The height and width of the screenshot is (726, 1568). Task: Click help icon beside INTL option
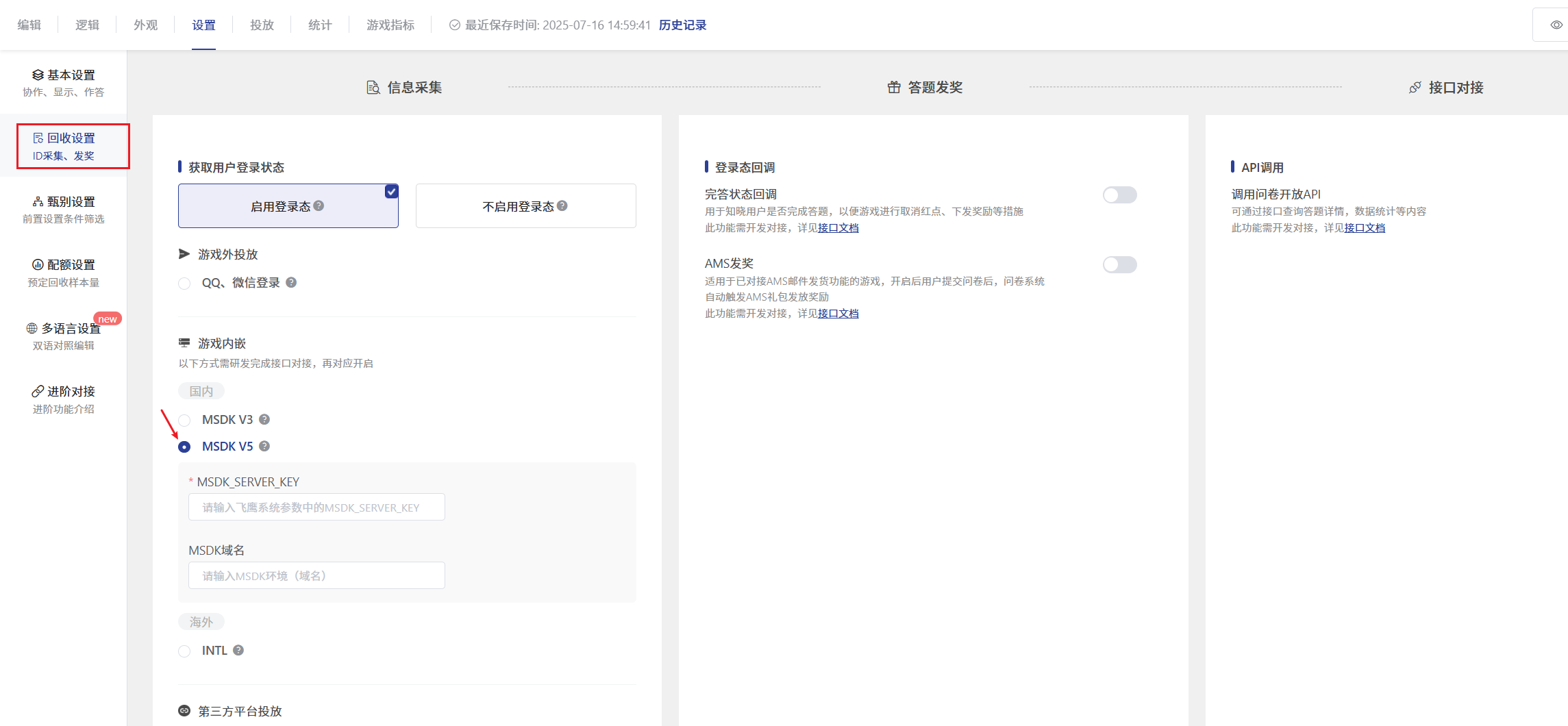click(238, 651)
